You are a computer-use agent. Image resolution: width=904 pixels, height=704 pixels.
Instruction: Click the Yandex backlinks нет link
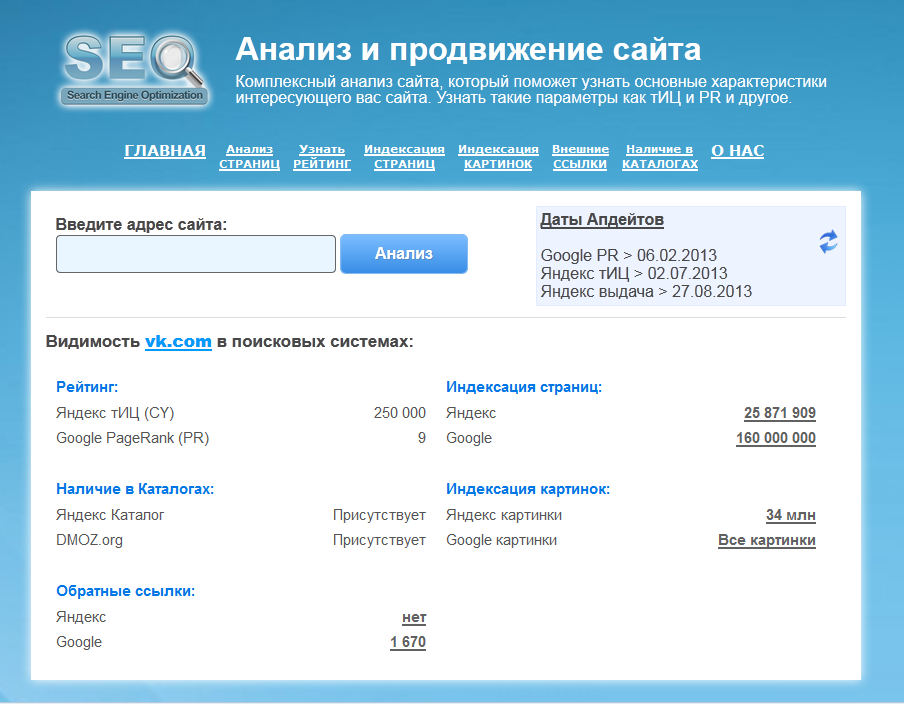point(413,618)
